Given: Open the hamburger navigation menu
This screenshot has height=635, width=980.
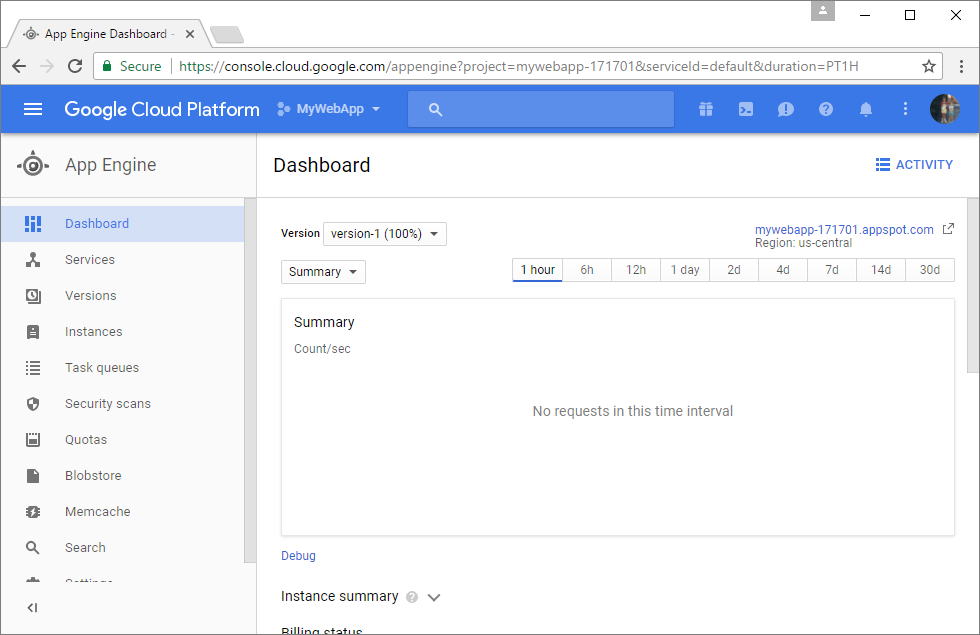Looking at the screenshot, I should click(x=33, y=109).
